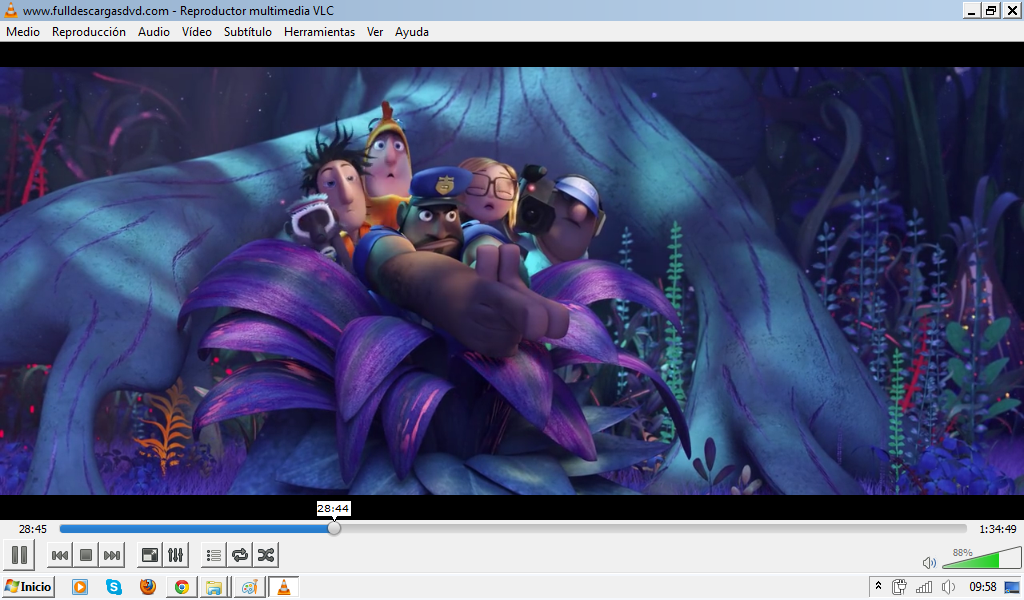Click the taskbar clock showing 09:58
The height and width of the screenshot is (600, 1024).
[x=983, y=587]
